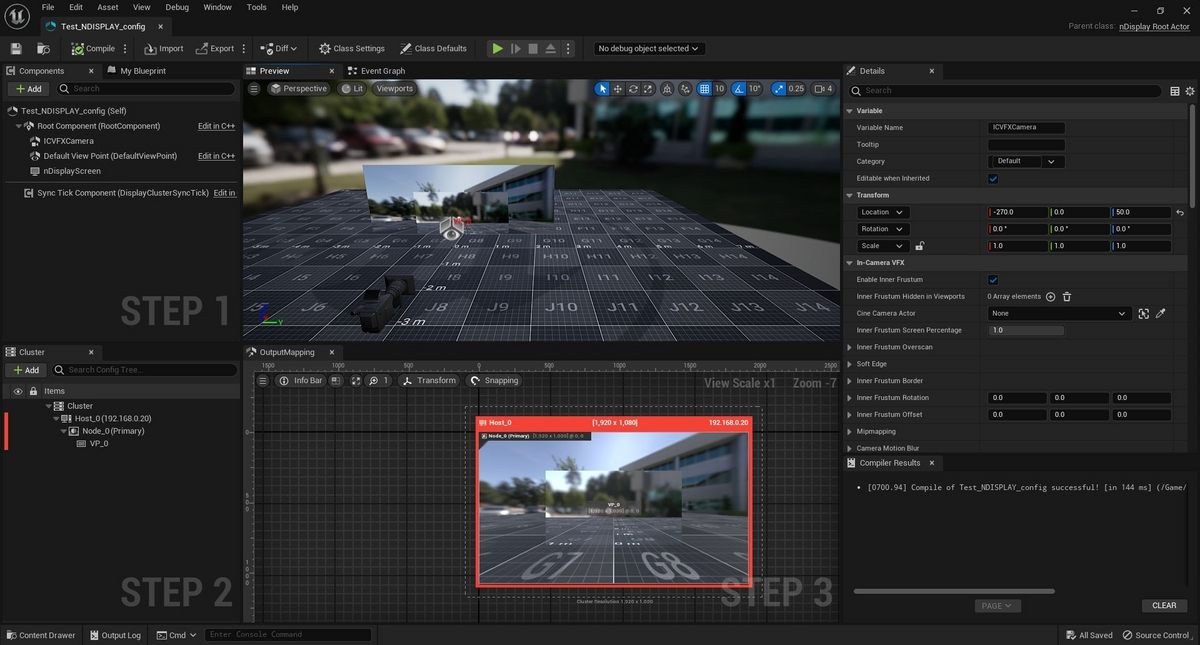
Task: Click zoom-to-fit icon in OutputMapping toolbar
Action: pos(356,381)
